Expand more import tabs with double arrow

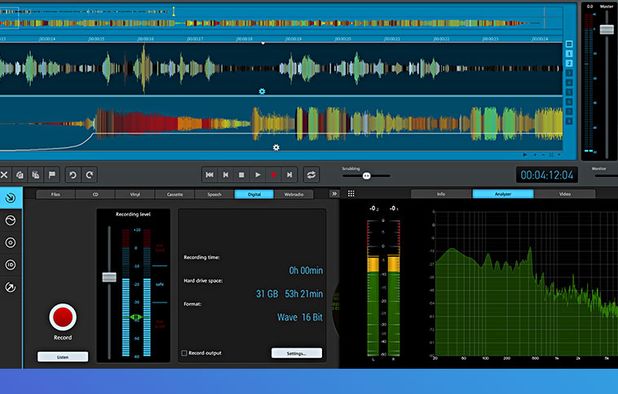pos(334,194)
